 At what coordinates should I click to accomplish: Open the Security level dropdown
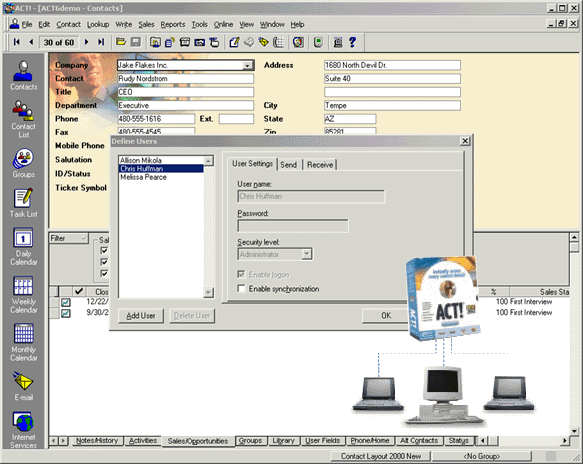point(307,254)
